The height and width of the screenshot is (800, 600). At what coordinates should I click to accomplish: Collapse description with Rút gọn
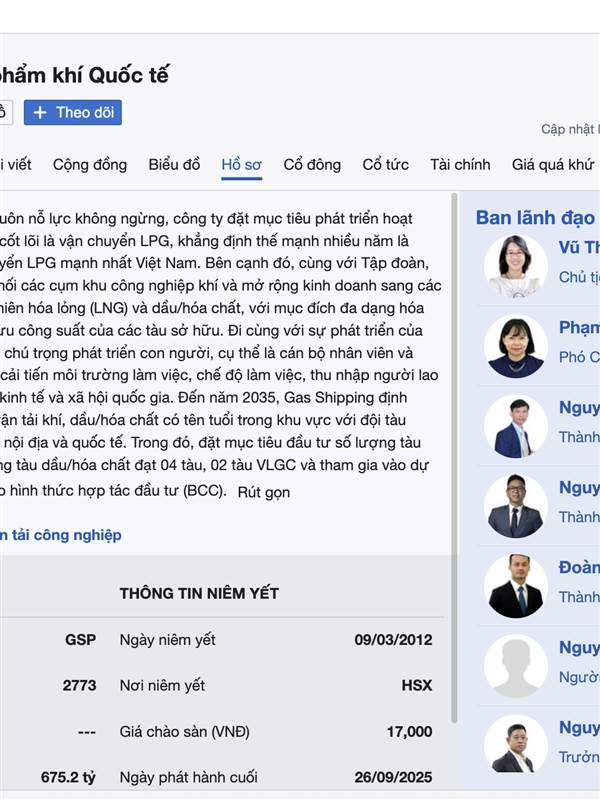click(264, 492)
